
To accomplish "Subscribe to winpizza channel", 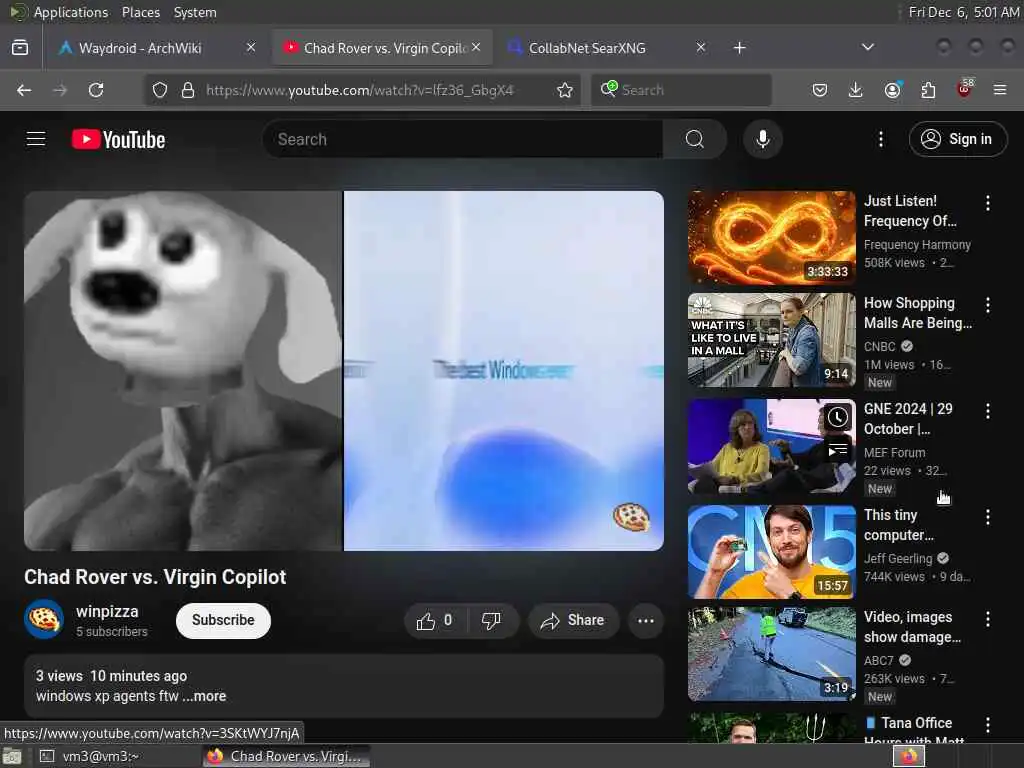I will pyautogui.click(x=223, y=620).
